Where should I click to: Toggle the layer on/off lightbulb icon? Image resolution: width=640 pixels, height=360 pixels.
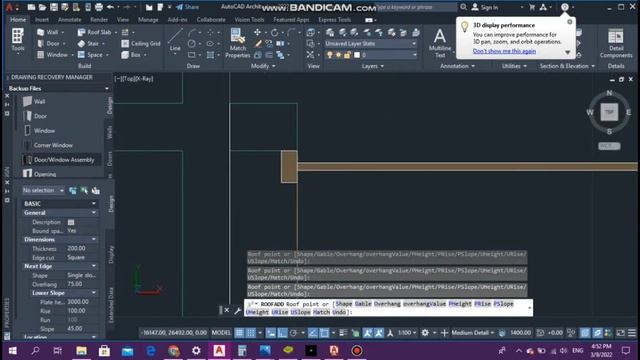pos(329,55)
